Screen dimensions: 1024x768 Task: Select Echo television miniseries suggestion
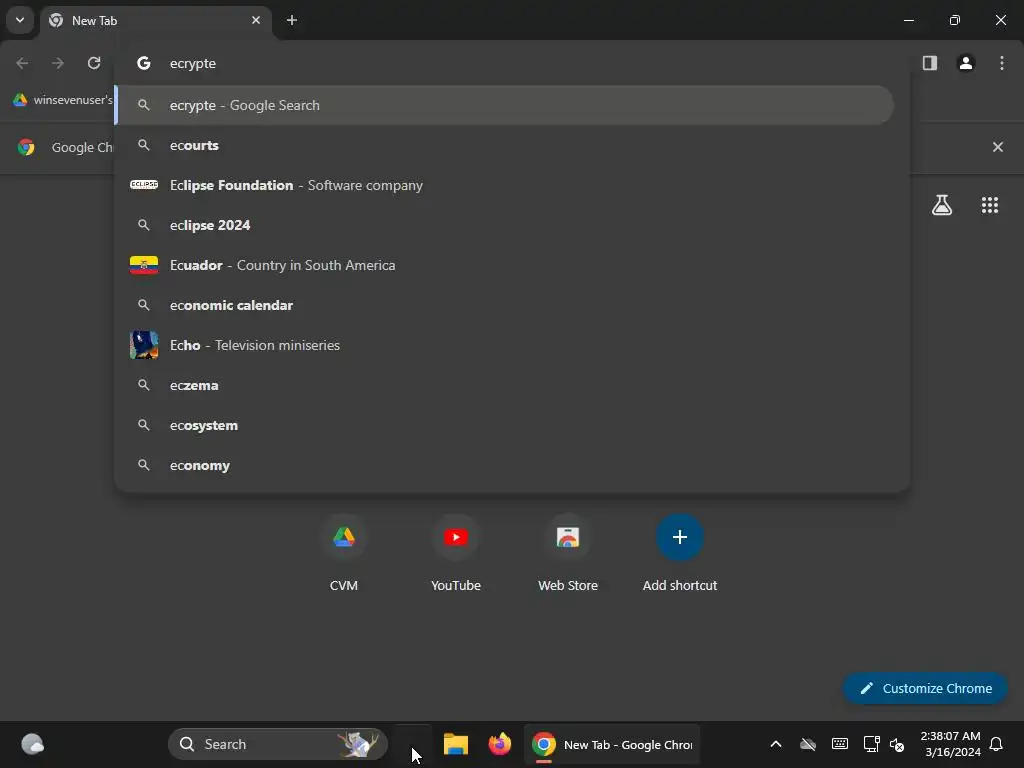pos(512,345)
